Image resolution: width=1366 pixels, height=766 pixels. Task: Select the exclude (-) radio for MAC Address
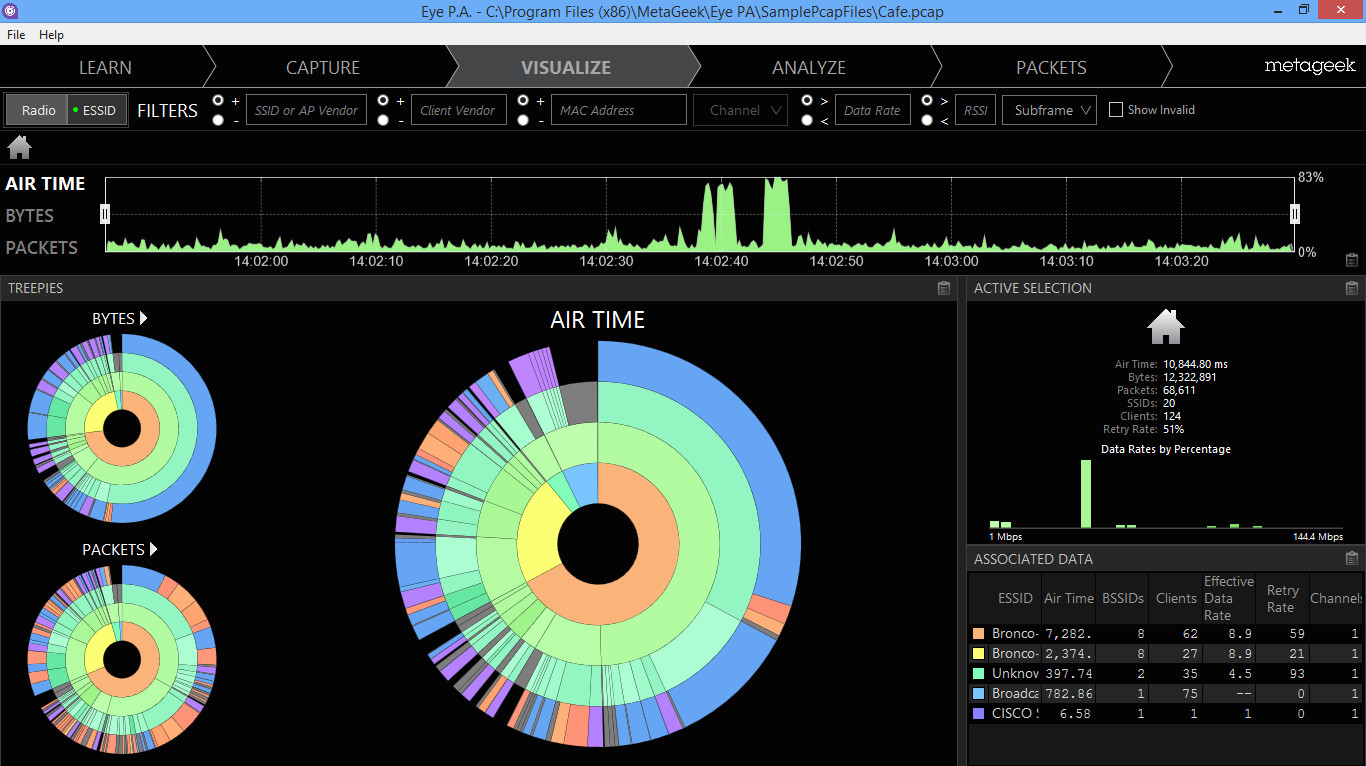tap(523, 120)
